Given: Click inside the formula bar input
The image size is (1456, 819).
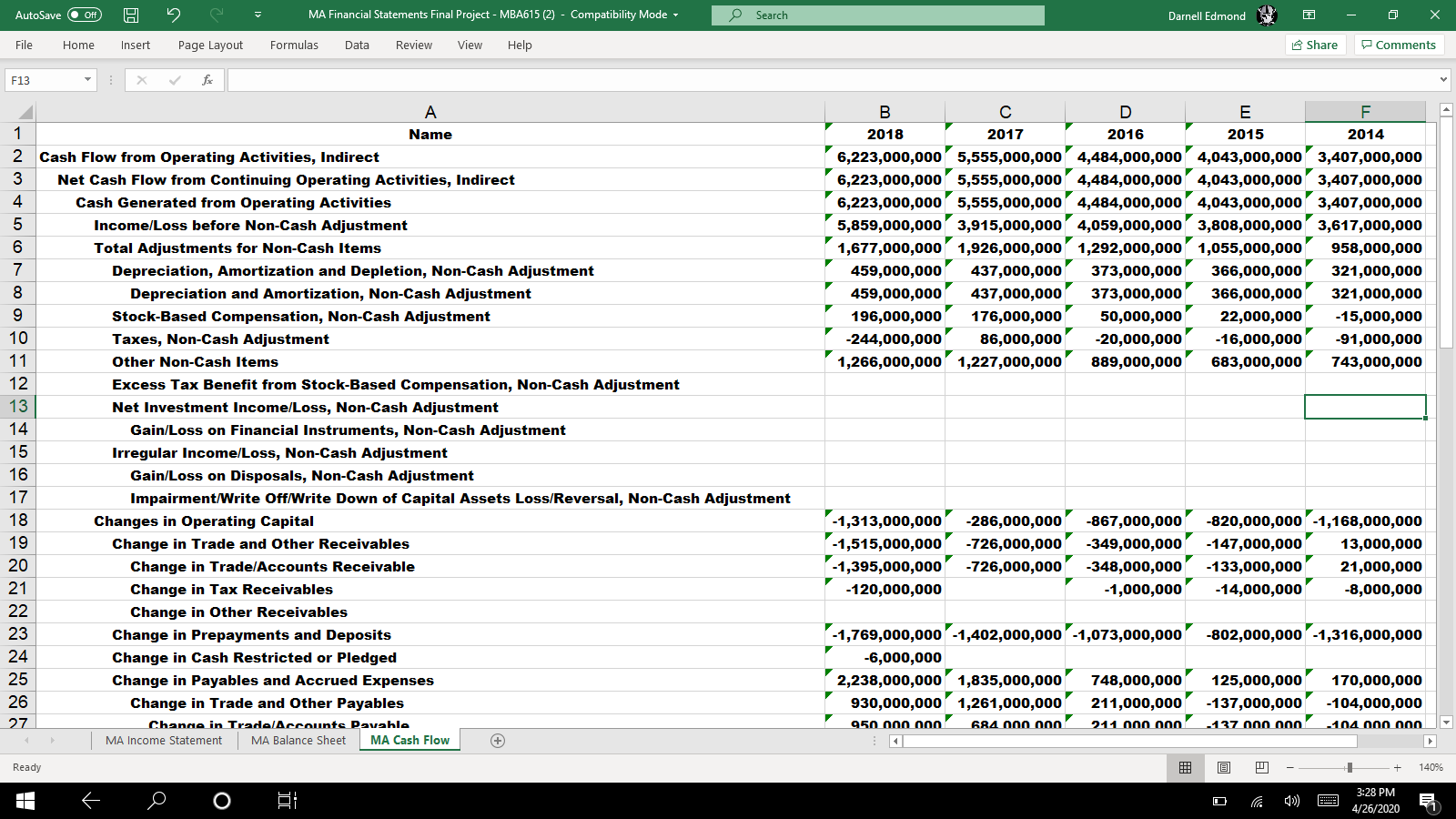Looking at the screenshot, I should 833,80.
